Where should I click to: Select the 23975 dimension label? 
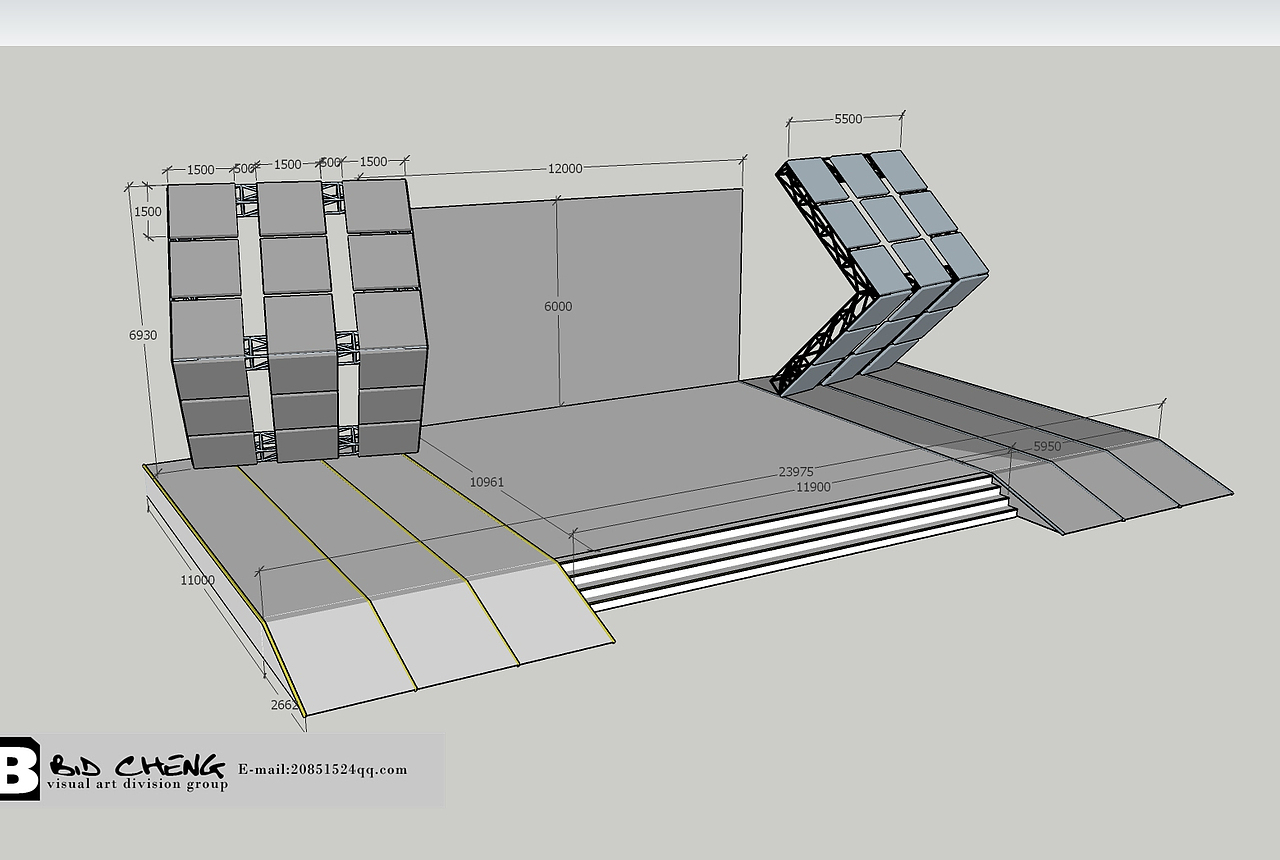(x=796, y=473)
